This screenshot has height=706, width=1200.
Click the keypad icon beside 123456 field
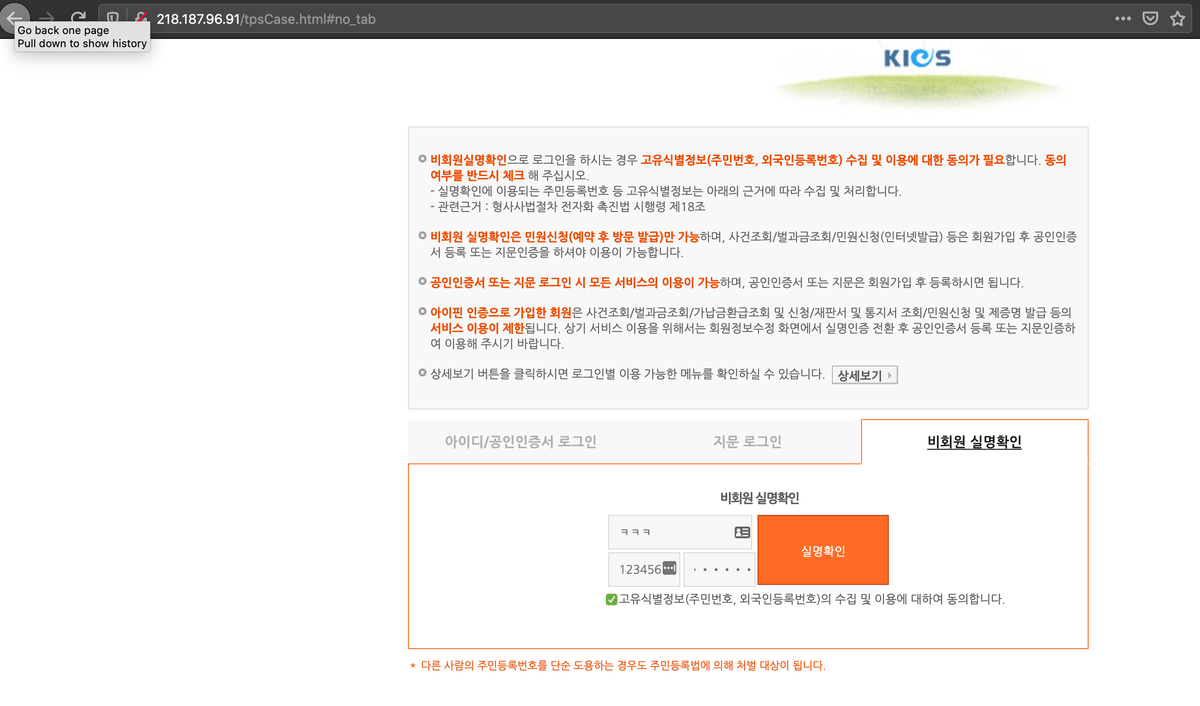tap(670, 568)
